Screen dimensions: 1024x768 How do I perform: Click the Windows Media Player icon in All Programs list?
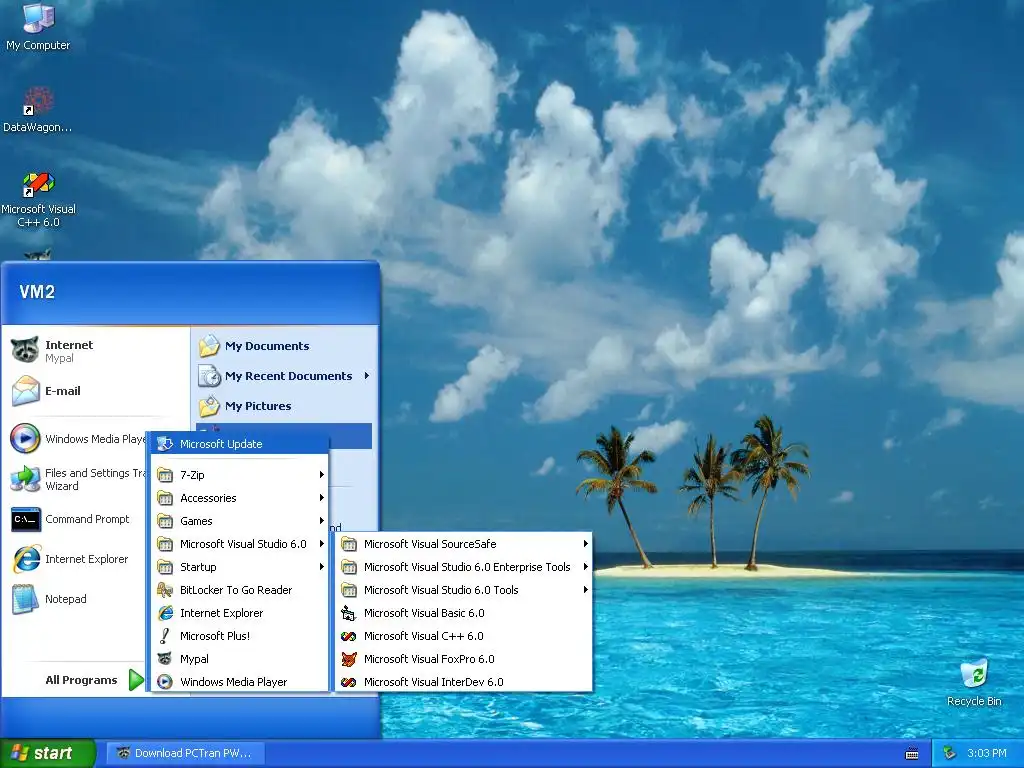[165, 682]
